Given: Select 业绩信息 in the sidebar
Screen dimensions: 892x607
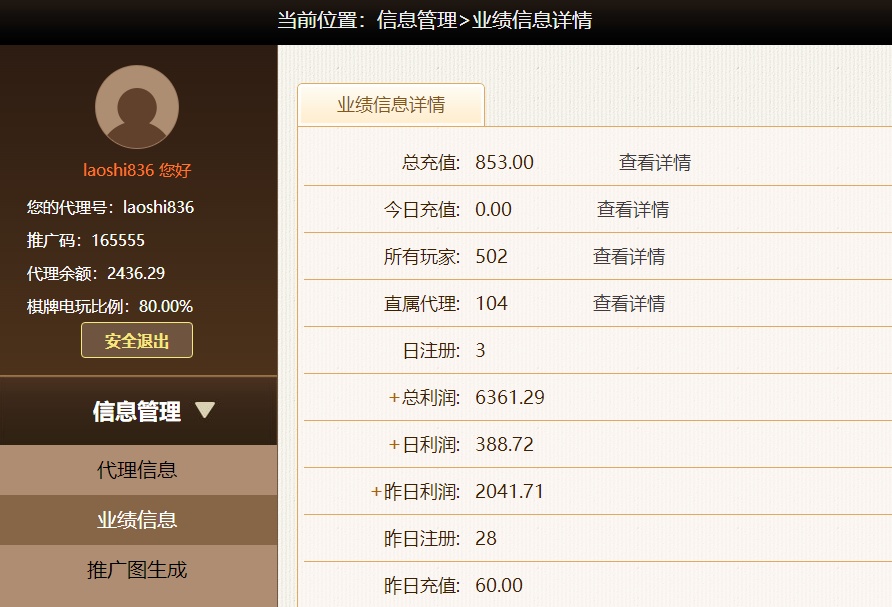Looking at the screenshot, I should coord(136,521).
